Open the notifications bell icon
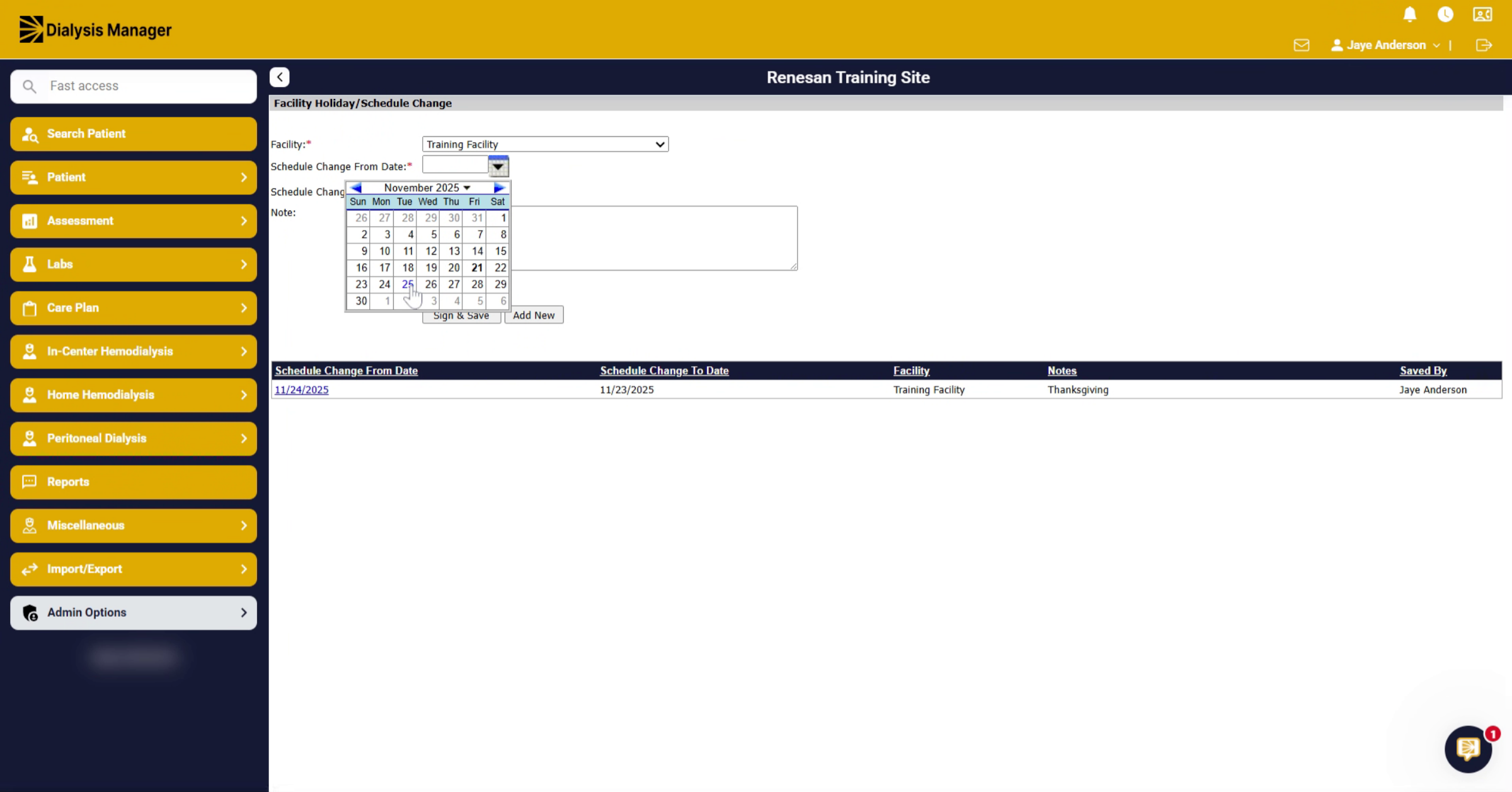 [x=1410, y=14]
